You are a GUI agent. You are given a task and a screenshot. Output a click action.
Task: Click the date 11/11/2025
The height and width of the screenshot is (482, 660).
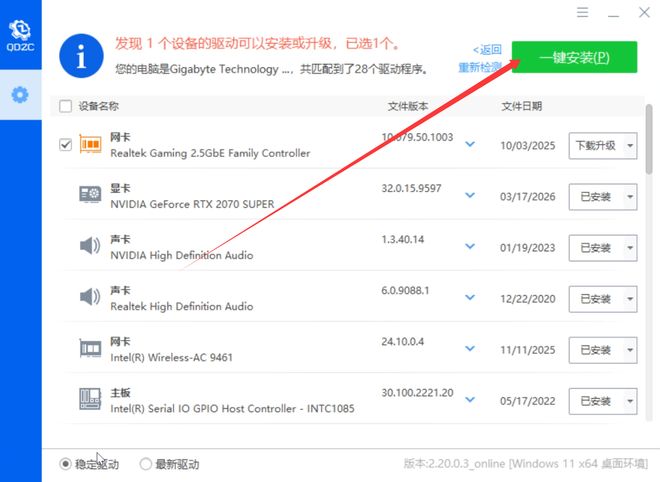(x=527, y=350)
